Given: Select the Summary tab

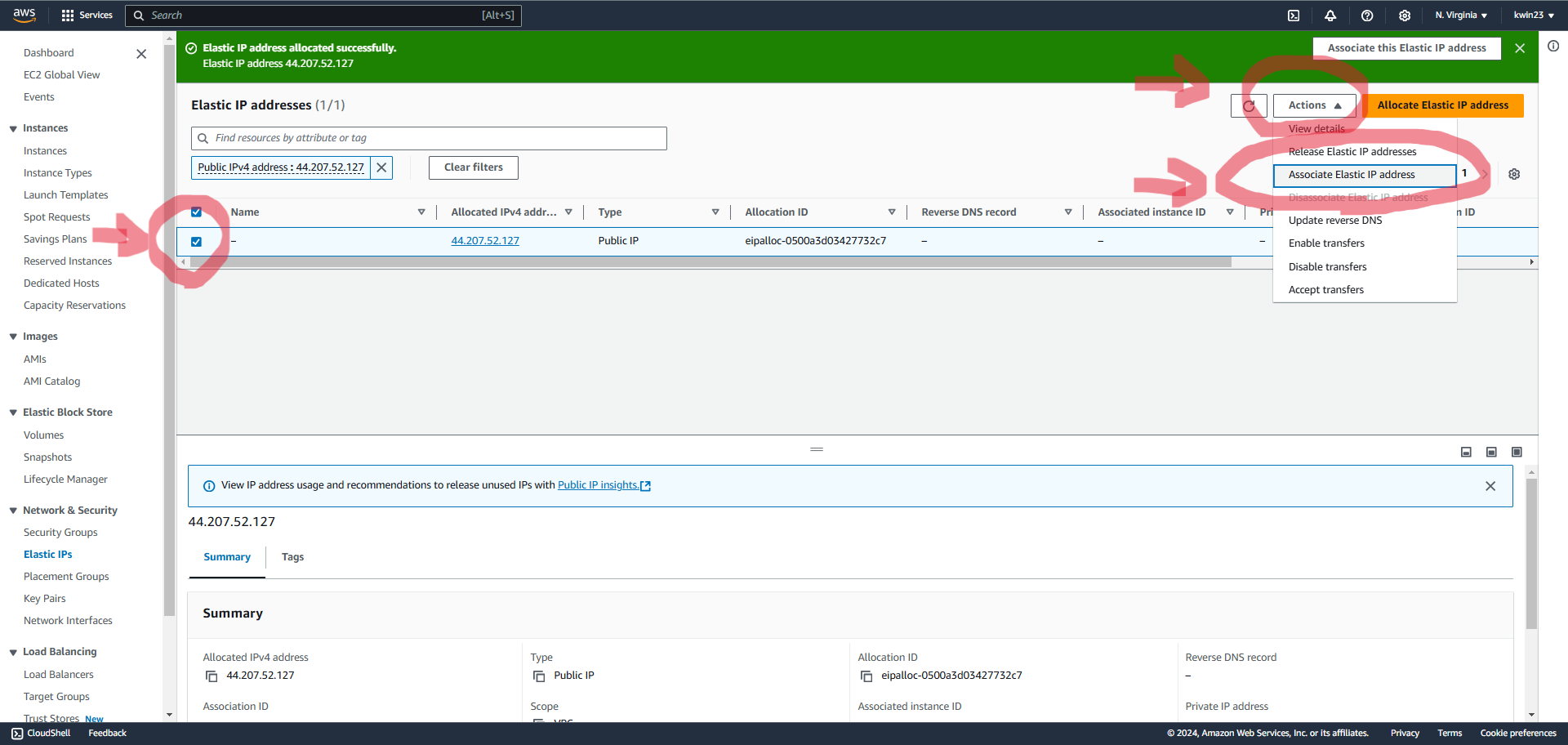Looking at the screenshot, I should tap(227, 557).
